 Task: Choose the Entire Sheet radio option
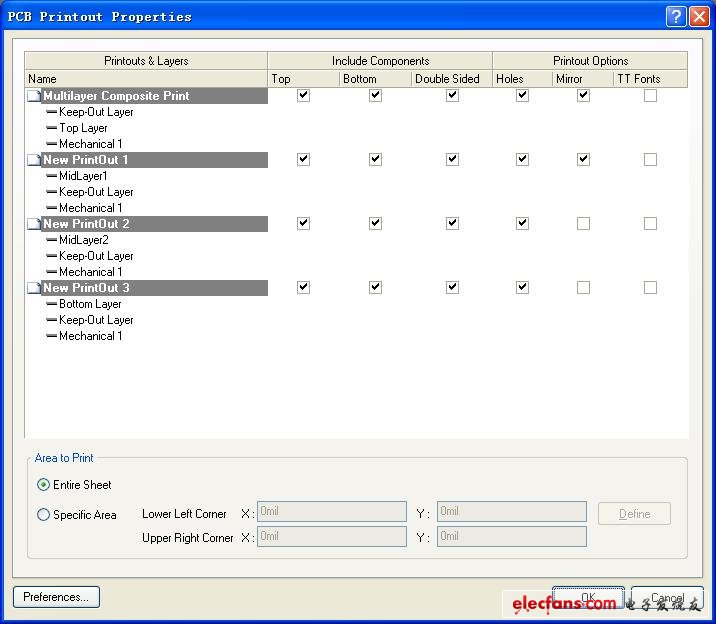coord(43,485)
